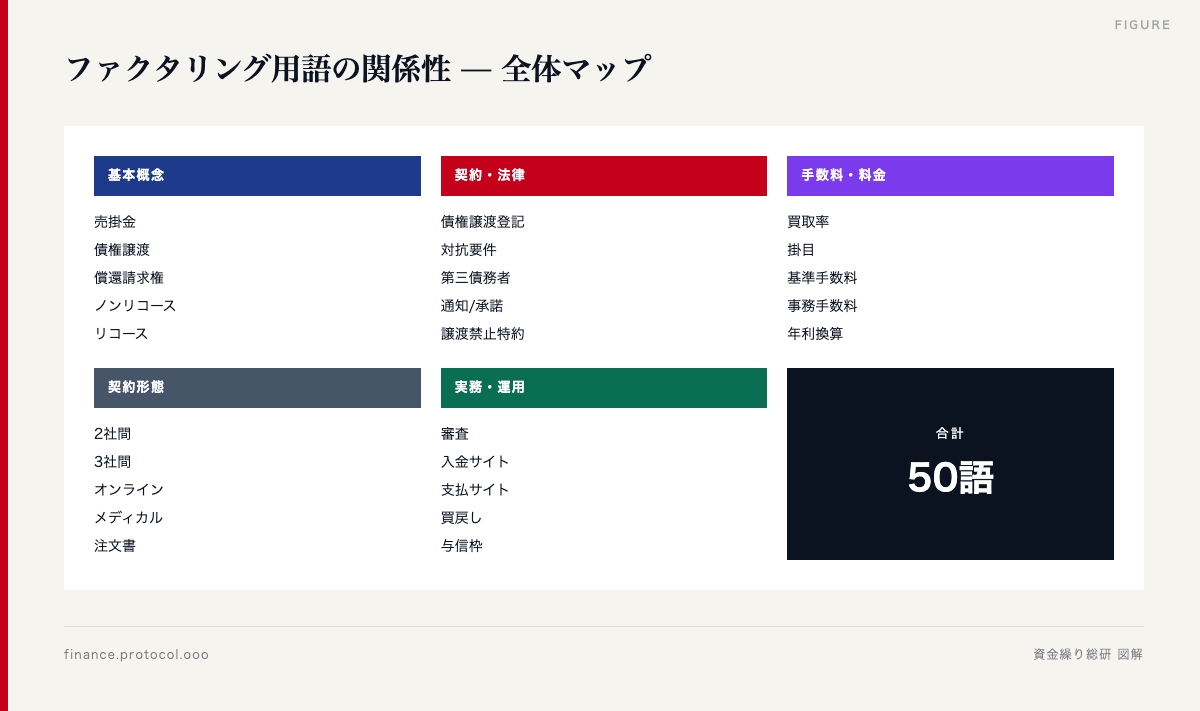Select the term 売掛金
Viewport: 1200px width, 711px height.
(x=115, y=222)
